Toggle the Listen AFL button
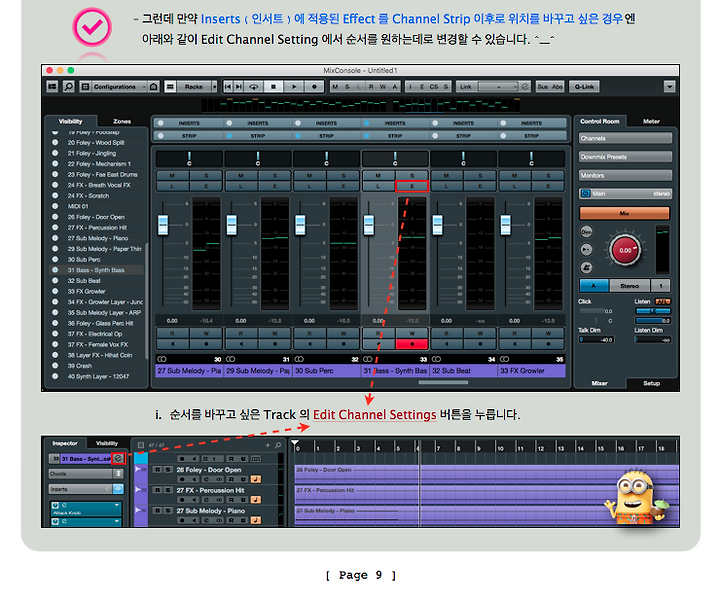This screenshot has height=599, width=720. pyautogui.click(x=663, y=301)
